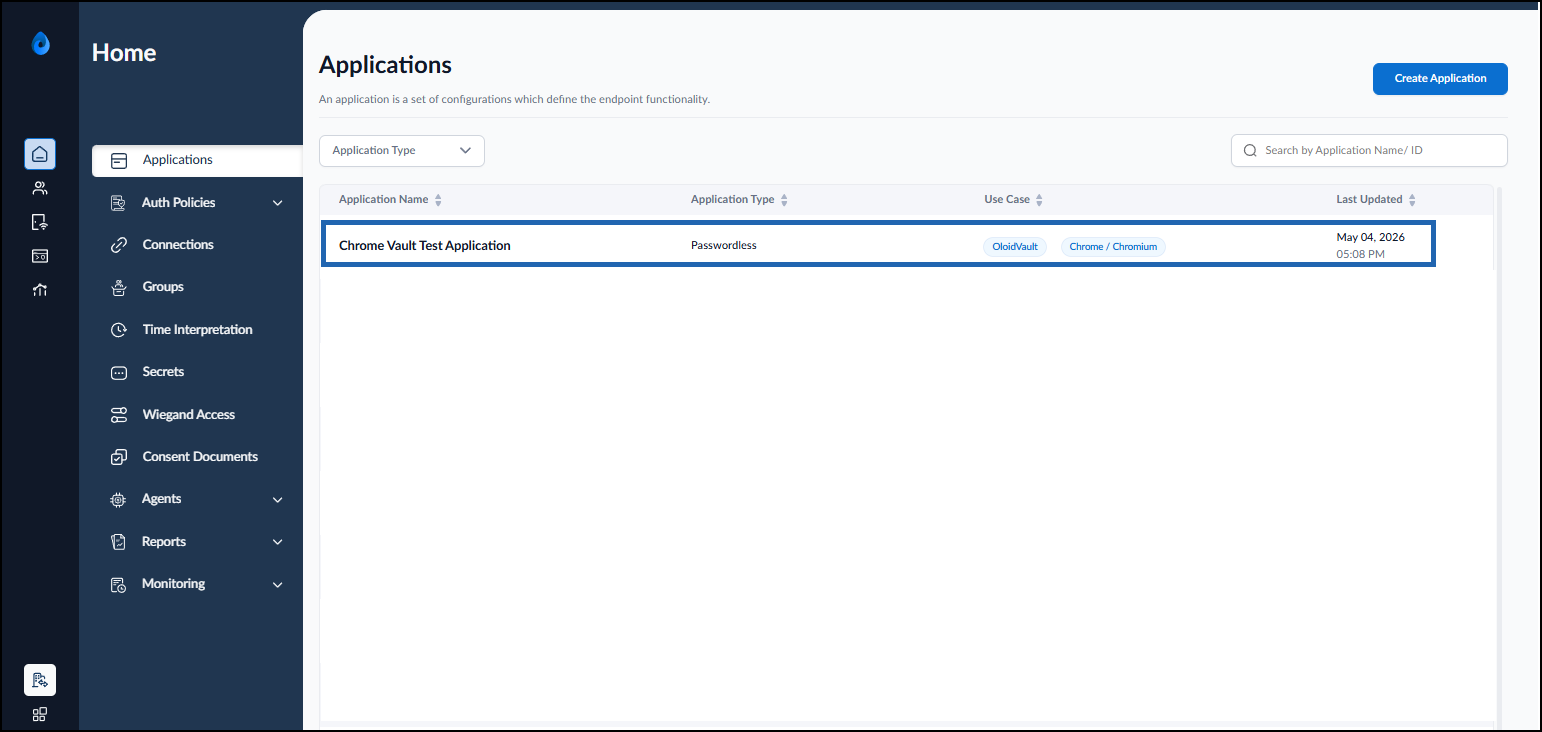
Task: Click the Connections link icon
Action: (x=119, y=245)
